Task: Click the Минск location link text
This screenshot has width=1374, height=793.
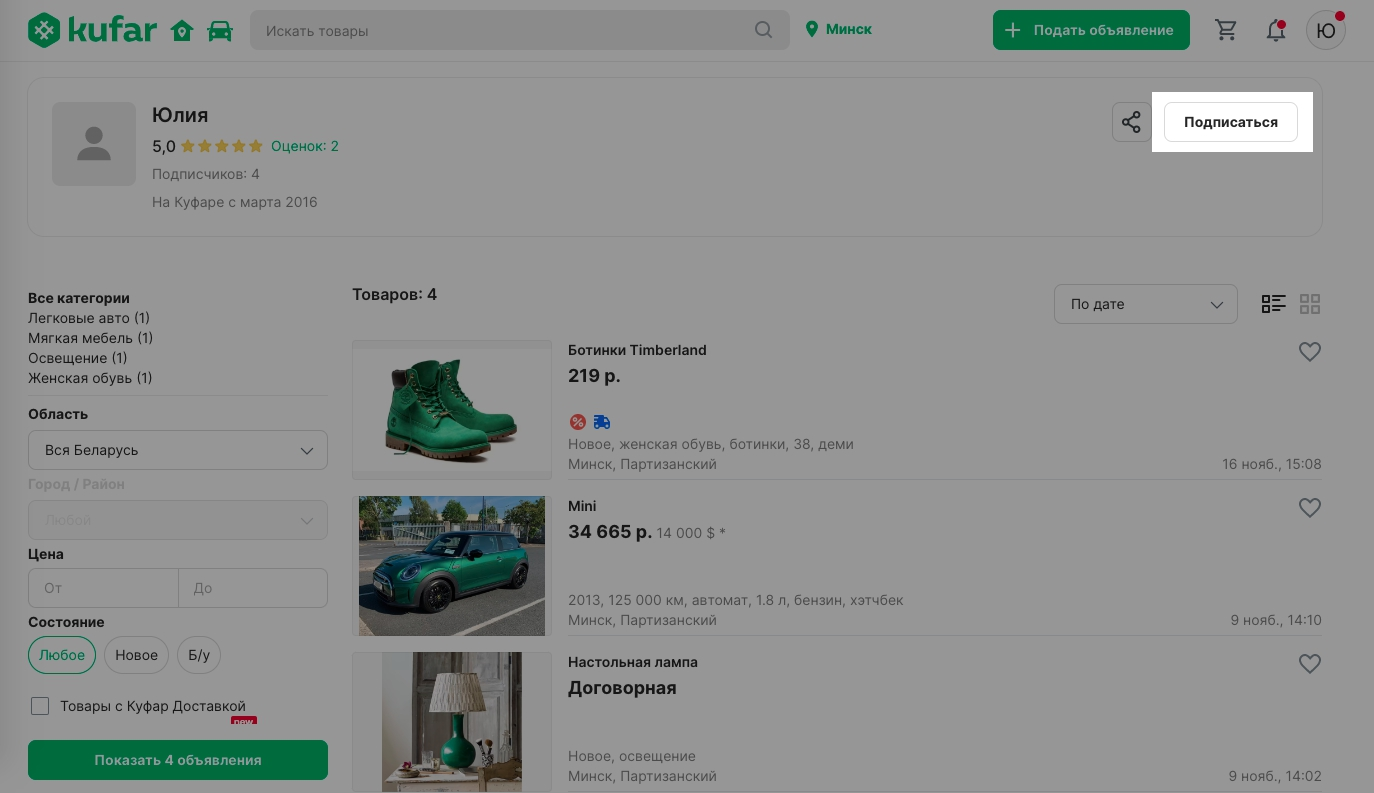Action: pyautogui.click(x=849, y=30)
